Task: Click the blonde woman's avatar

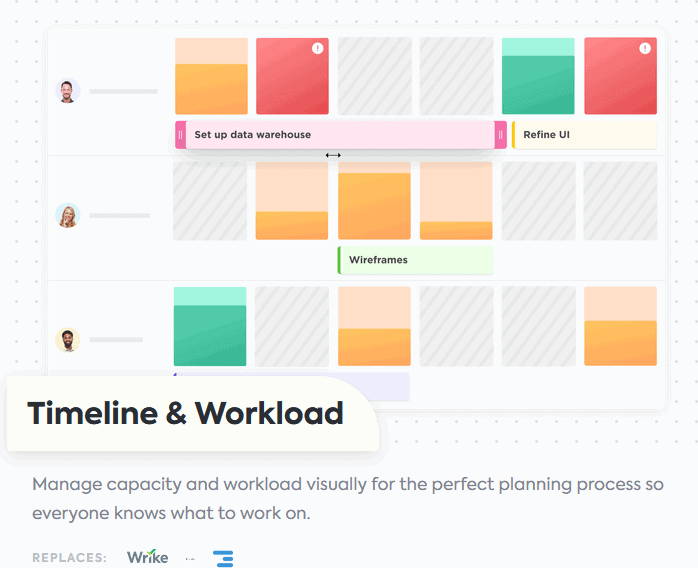Action: (x=68, y=215)
